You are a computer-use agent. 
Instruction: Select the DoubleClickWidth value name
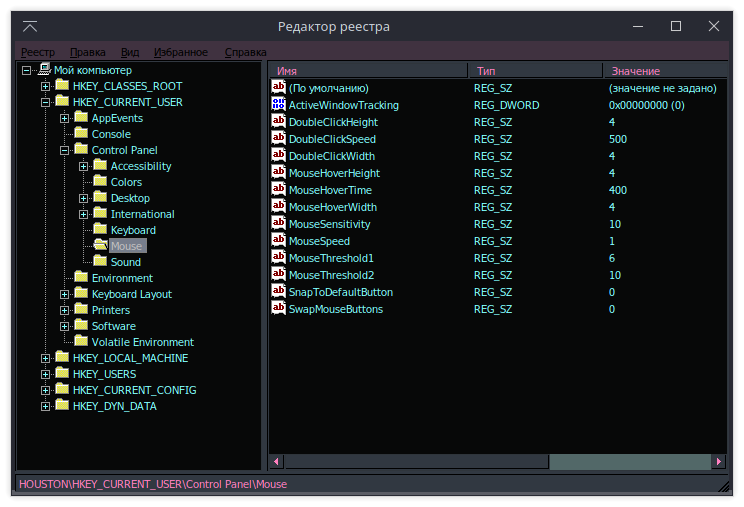pos(332,156)
